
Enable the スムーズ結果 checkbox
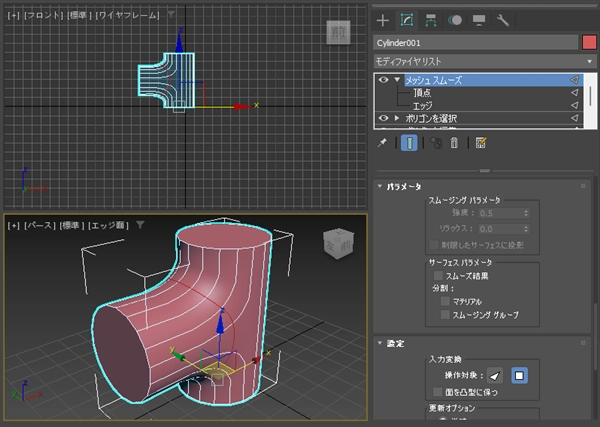pos(439,275)
